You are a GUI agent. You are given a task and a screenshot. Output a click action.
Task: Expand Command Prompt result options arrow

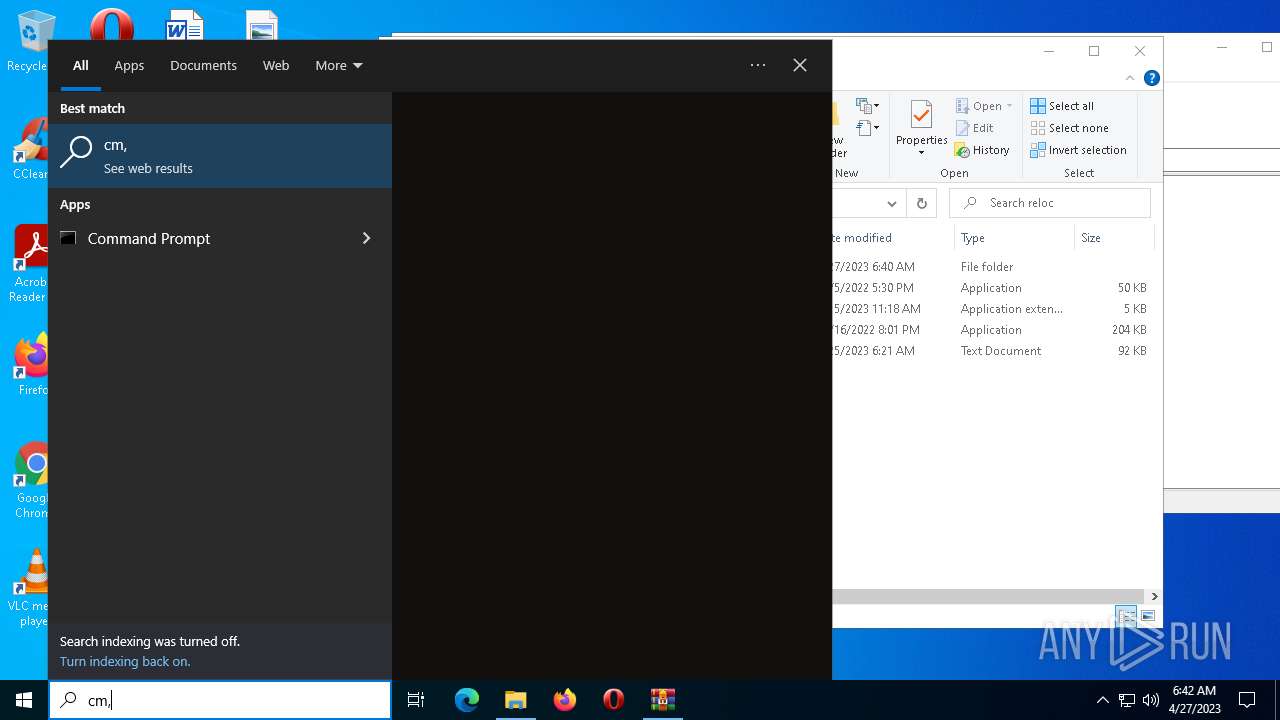click(x=366, y=238)
